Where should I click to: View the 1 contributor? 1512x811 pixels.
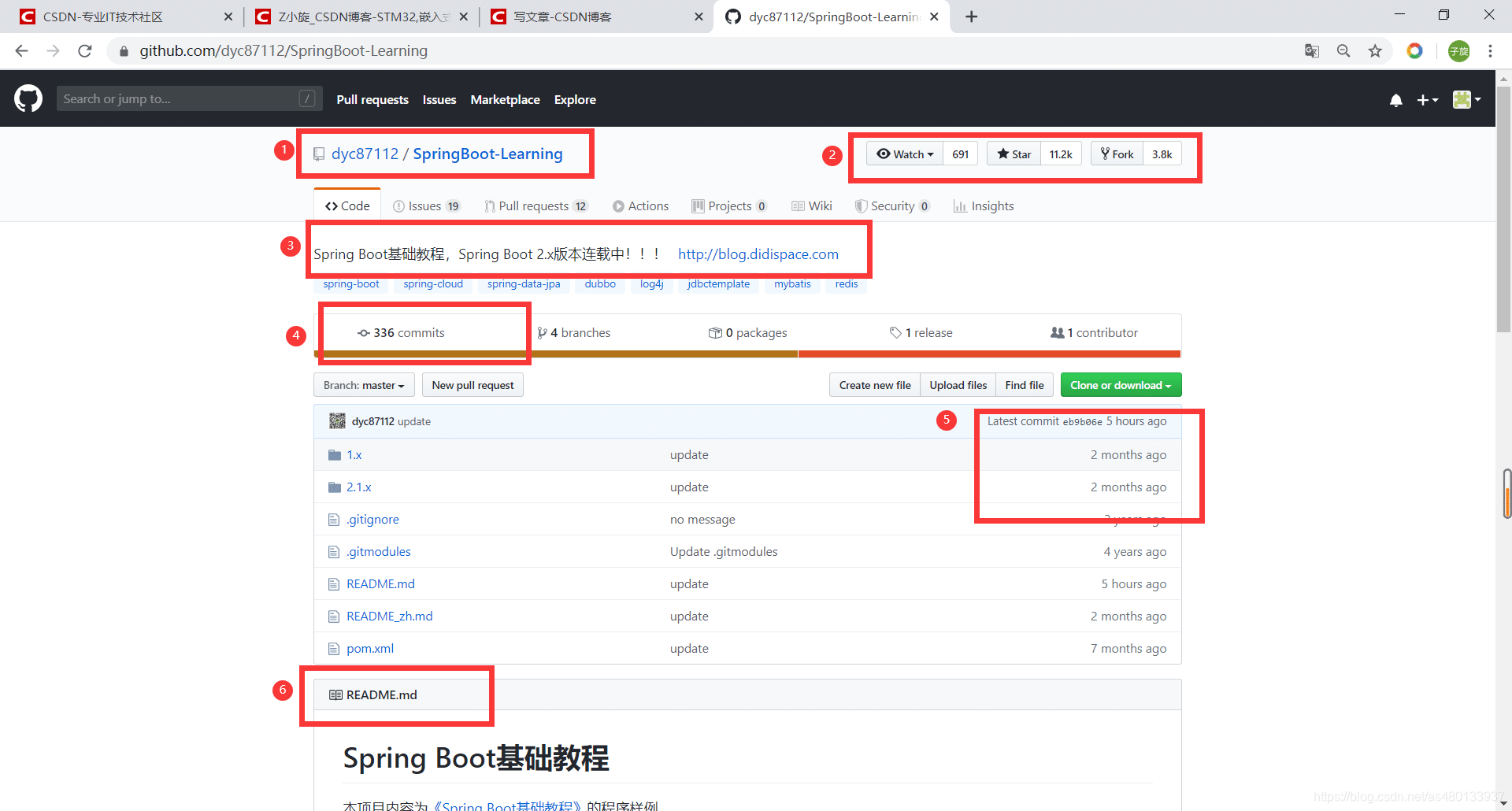(x=1094, y=333)
